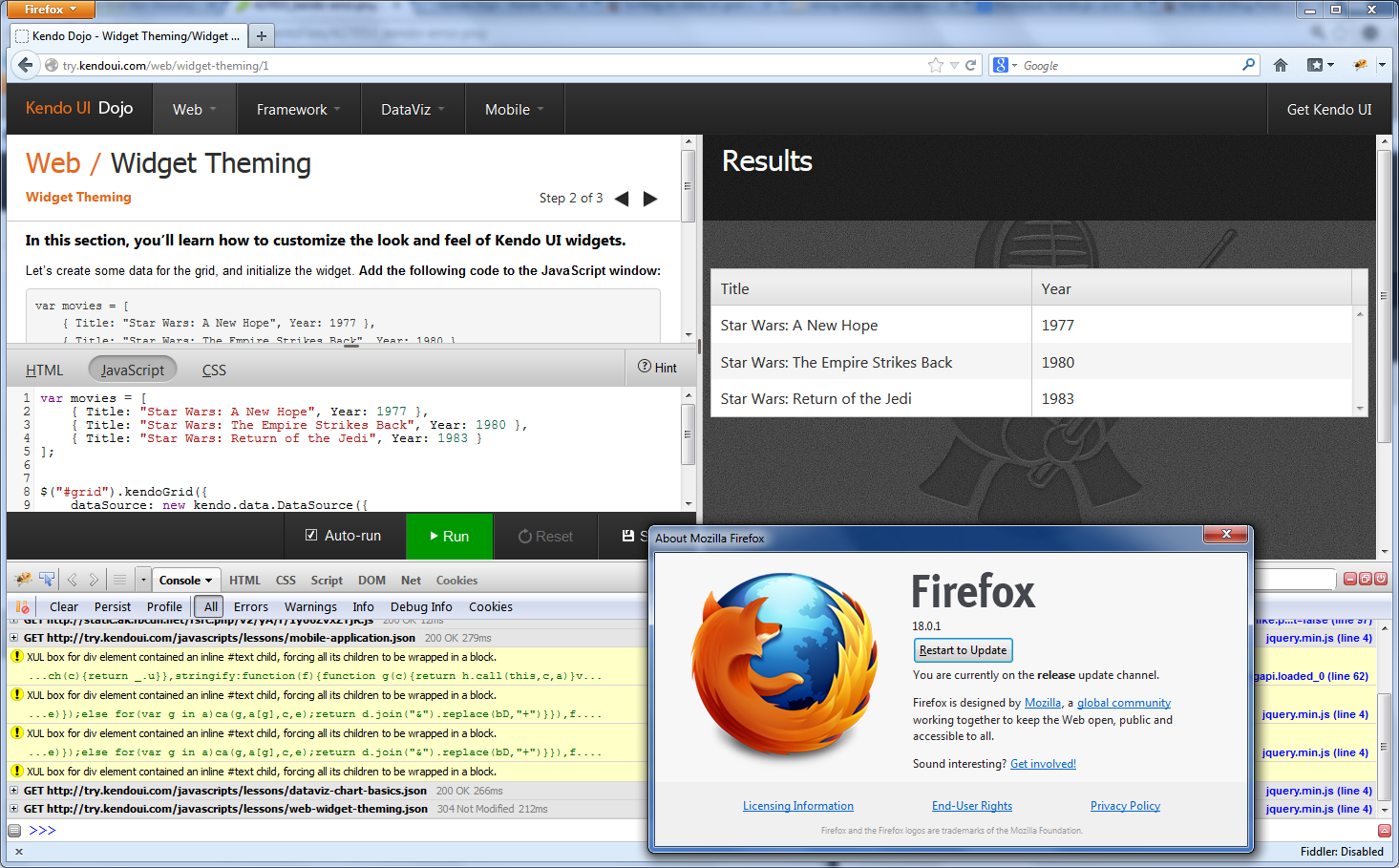Open Firebug in a new window
The width and height of the screenshot is (1399, 868).
(1366, 579)
